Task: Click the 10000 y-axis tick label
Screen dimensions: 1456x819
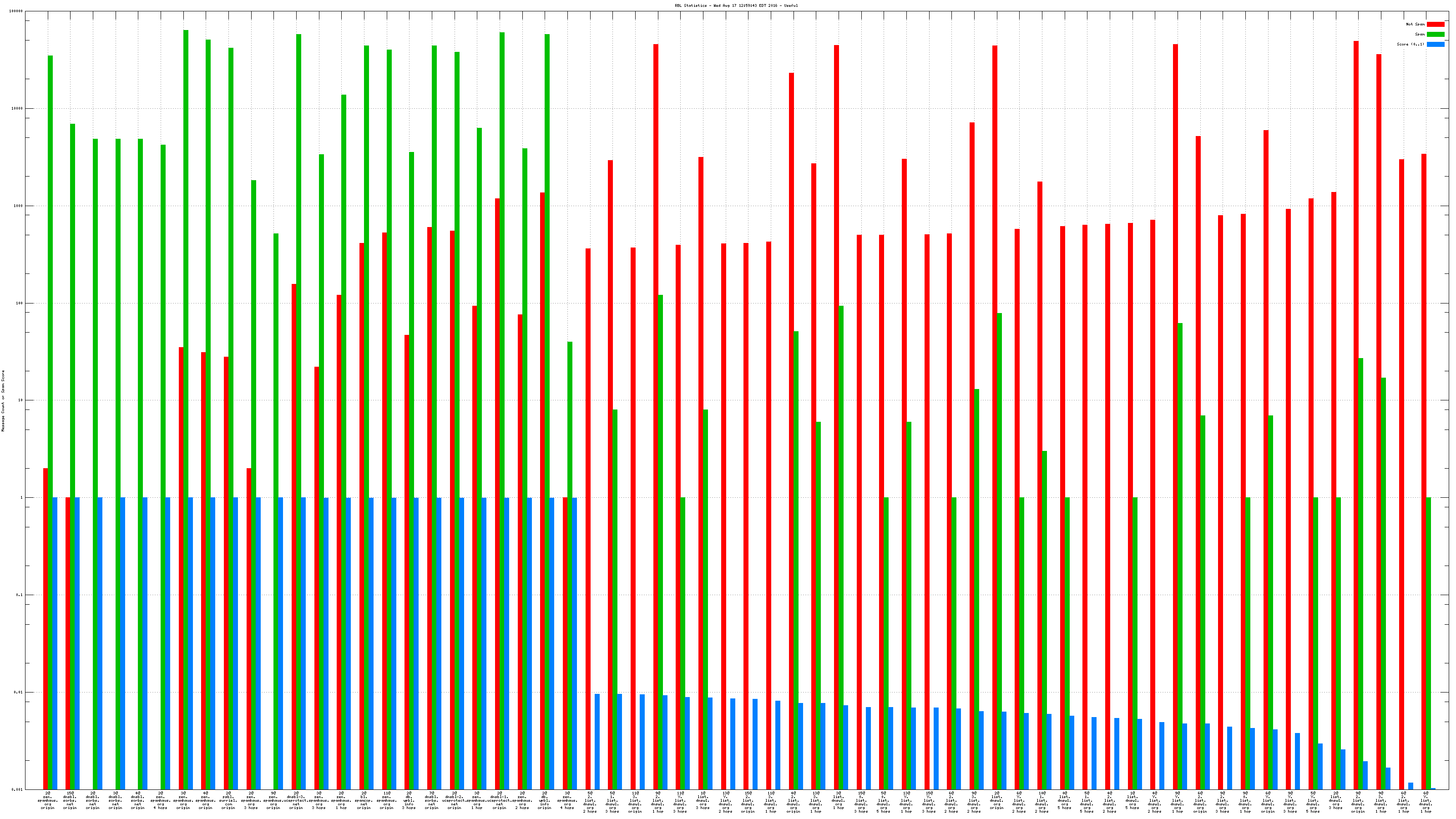Action: coord(17,109)
